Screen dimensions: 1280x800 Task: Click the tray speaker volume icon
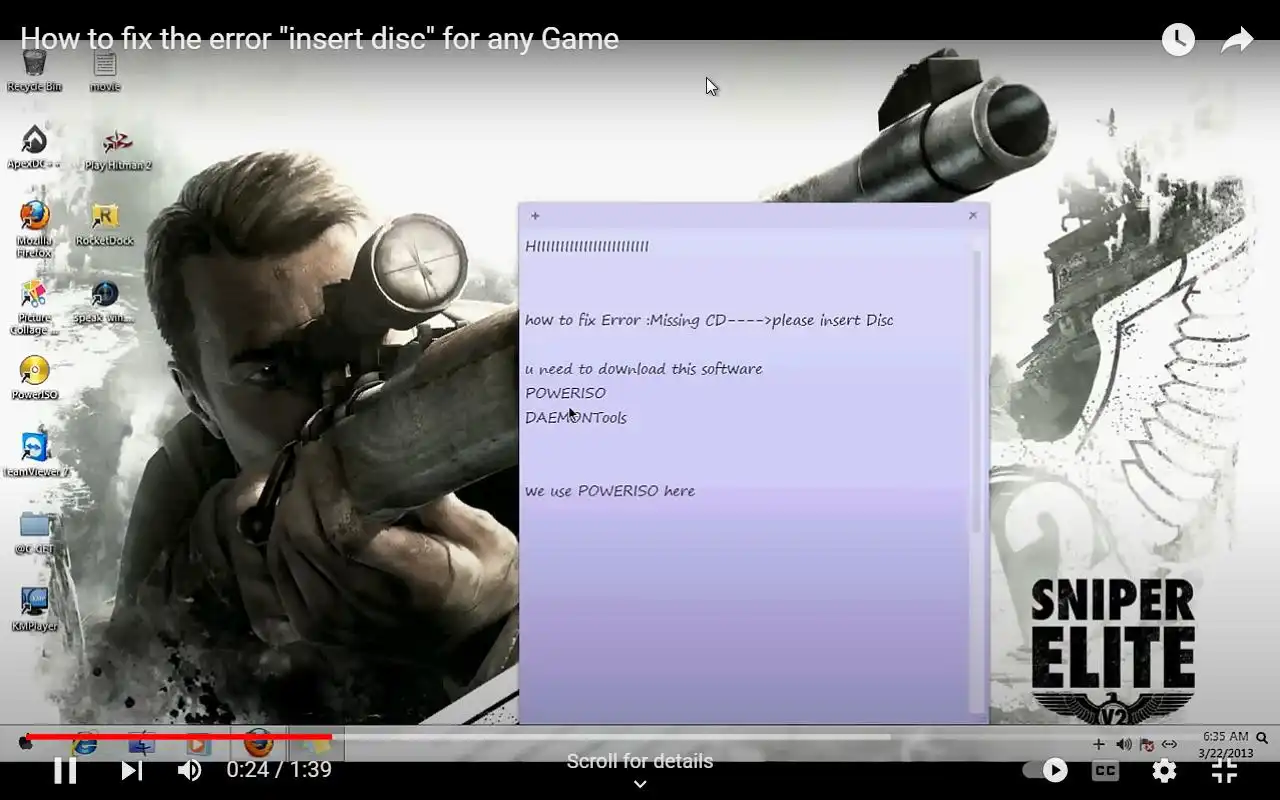[x=1124, y=744]
